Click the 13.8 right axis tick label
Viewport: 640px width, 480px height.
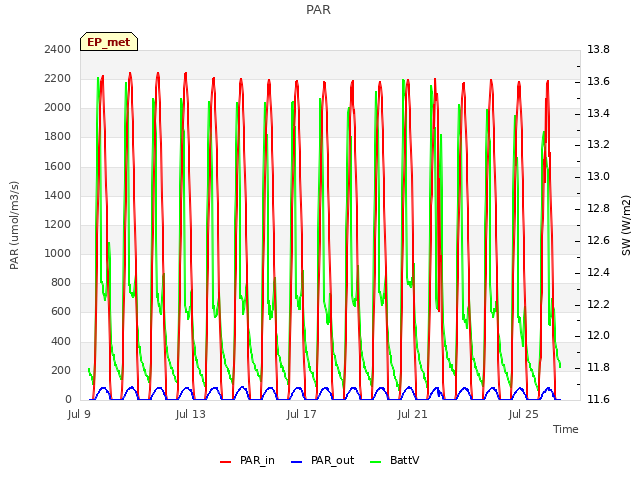pos(598,49)
